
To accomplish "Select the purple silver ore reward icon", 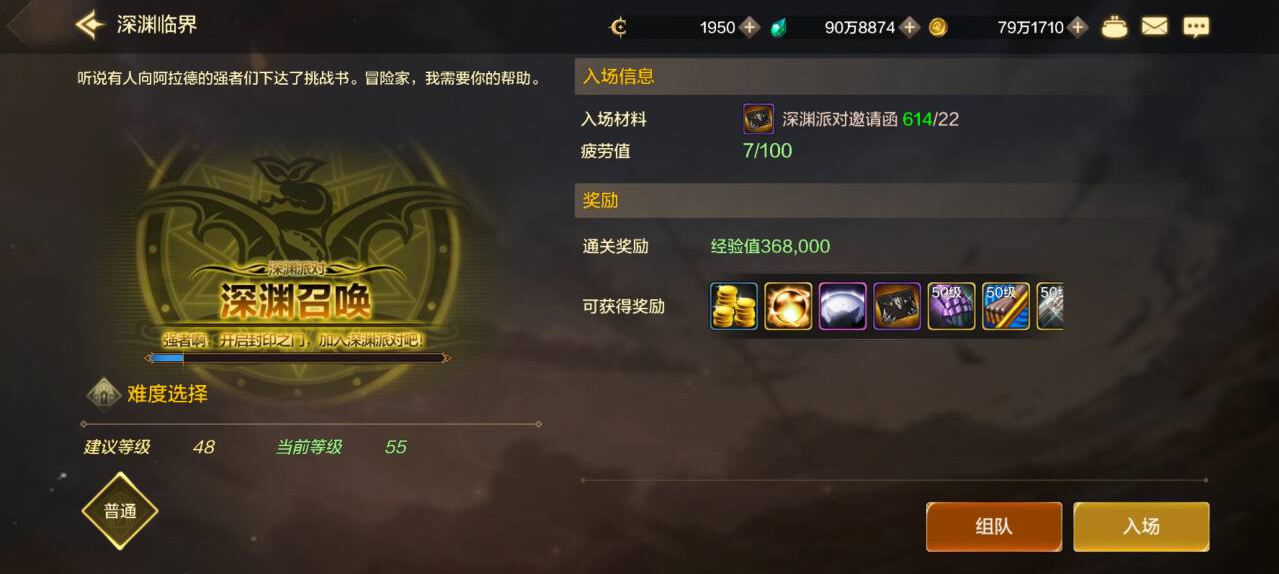I will 842,306.
